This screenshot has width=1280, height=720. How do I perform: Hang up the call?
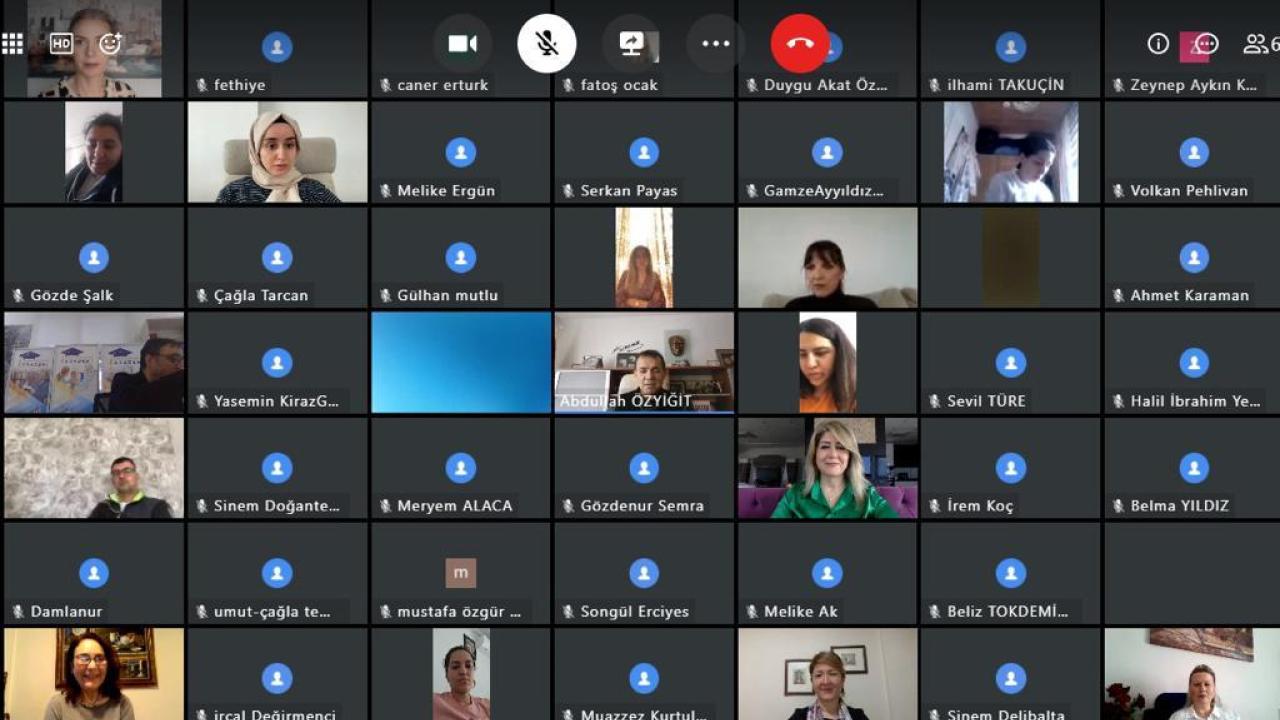[800, 43]
